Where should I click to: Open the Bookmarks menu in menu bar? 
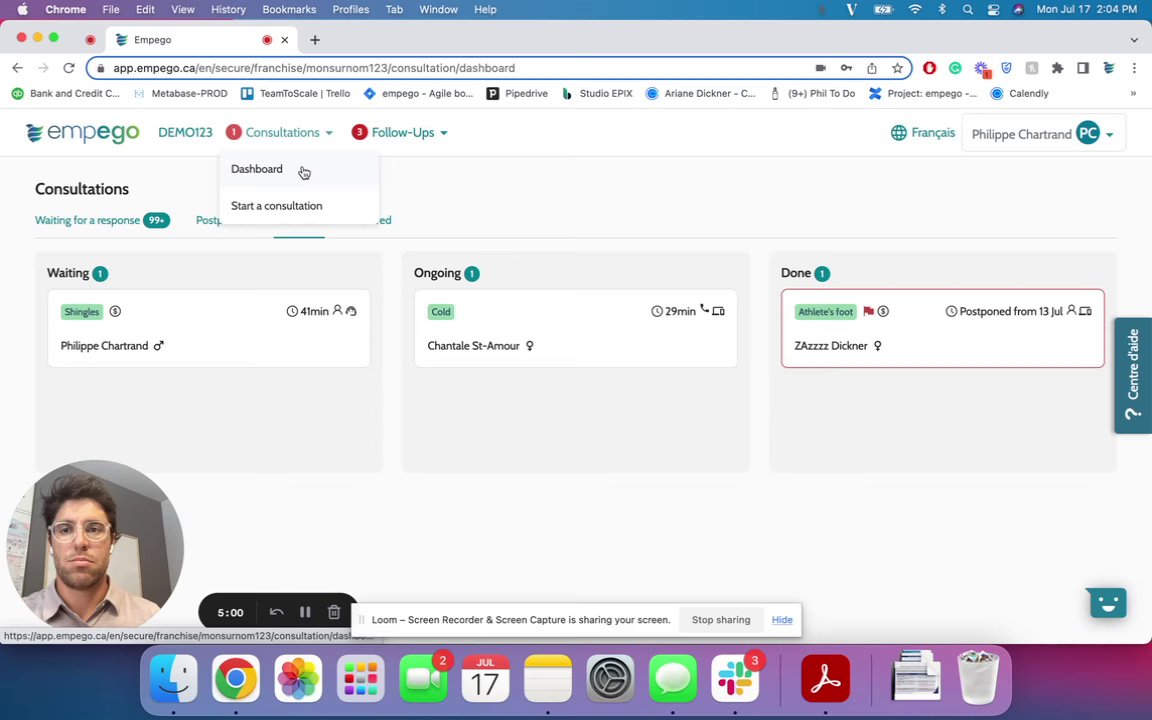289,10
